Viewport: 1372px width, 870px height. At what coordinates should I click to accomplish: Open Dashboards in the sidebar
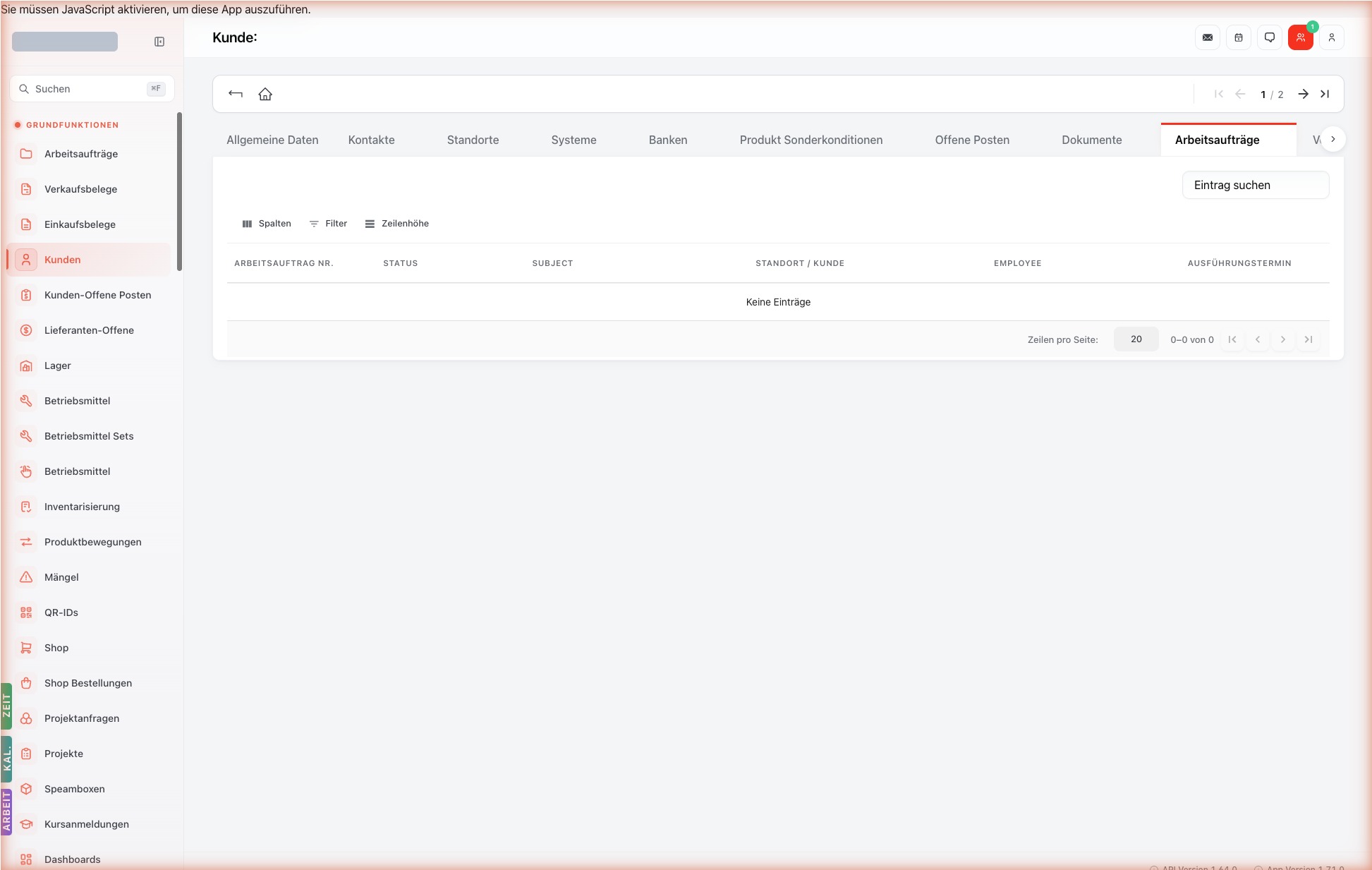pos(89,859)
